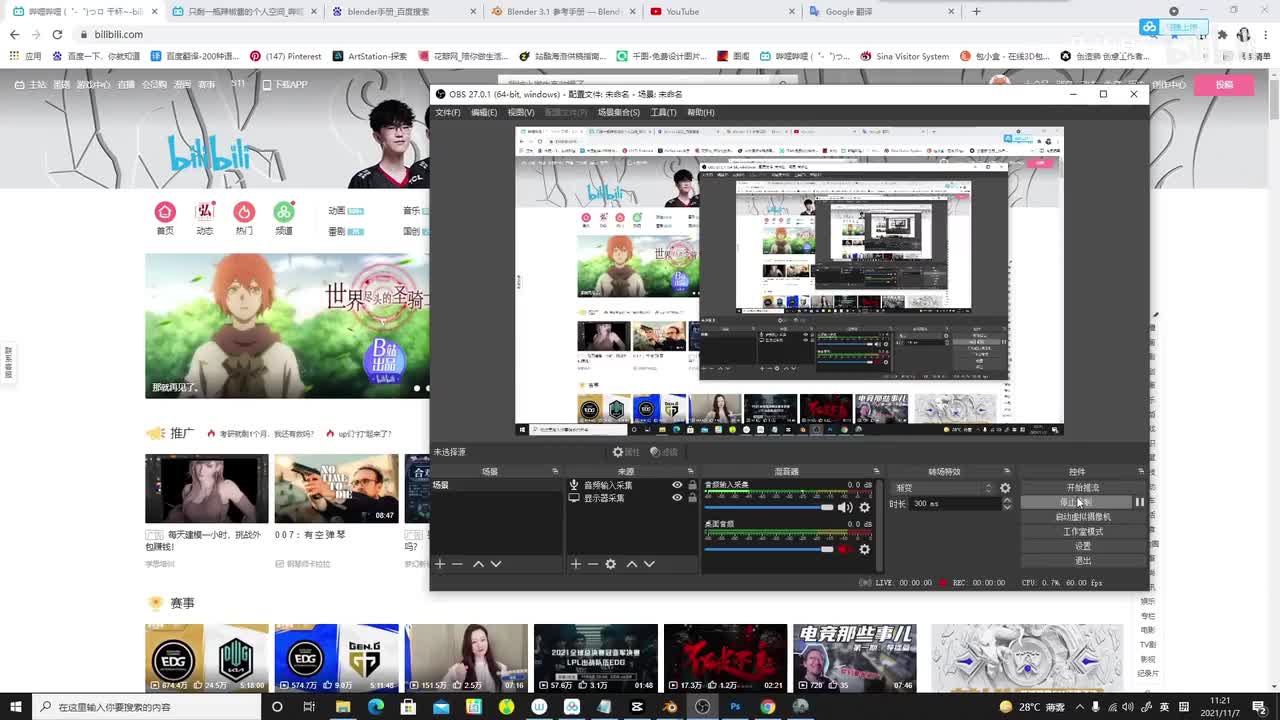Remove the selected scene with the minus icon
1280x720 pixels.
pos(457,564)
